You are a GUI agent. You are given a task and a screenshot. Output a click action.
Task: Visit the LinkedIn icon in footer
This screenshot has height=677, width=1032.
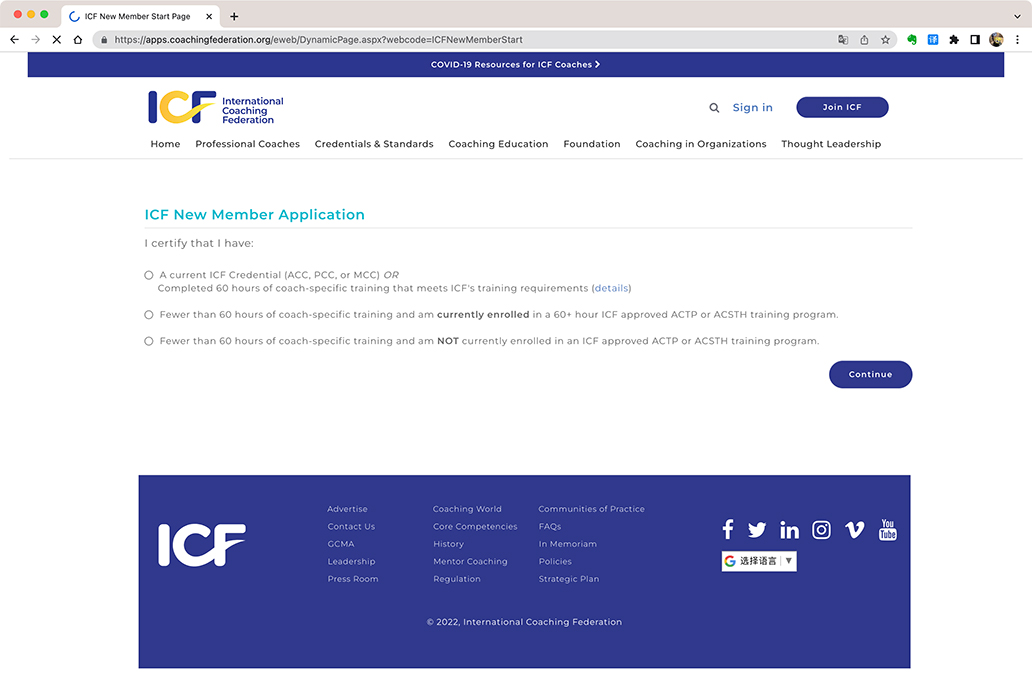pyautogui.click(x=789, y=530)
